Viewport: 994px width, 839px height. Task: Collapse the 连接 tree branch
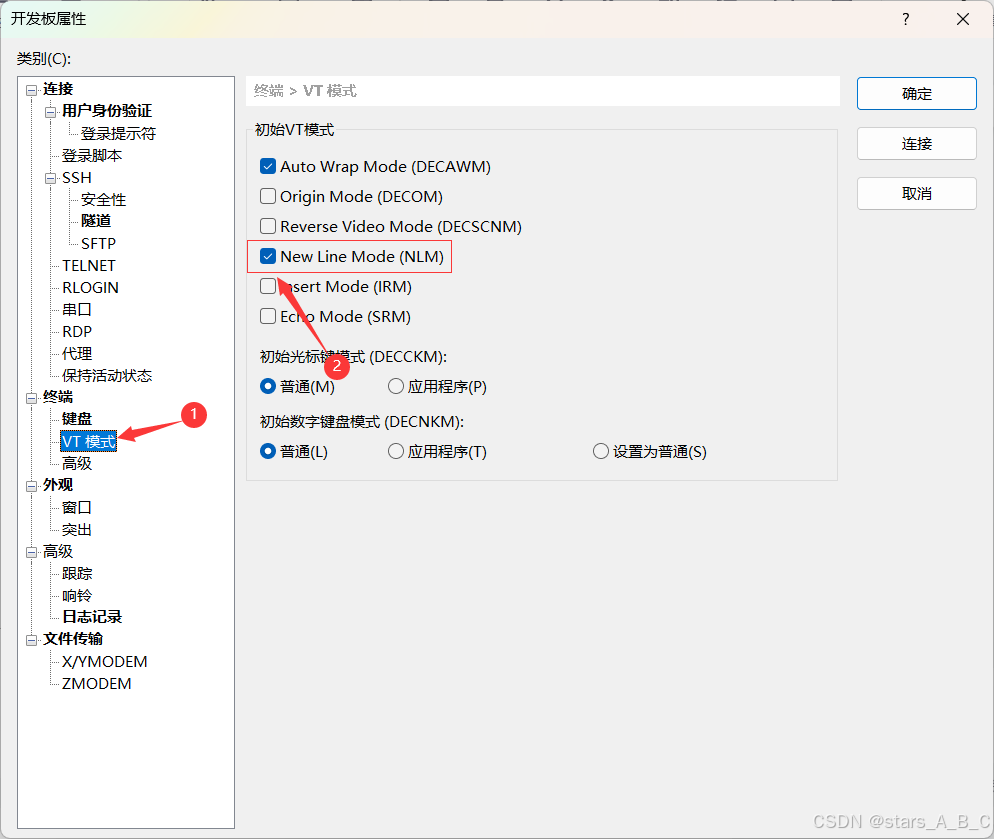(x=33, y=88)
